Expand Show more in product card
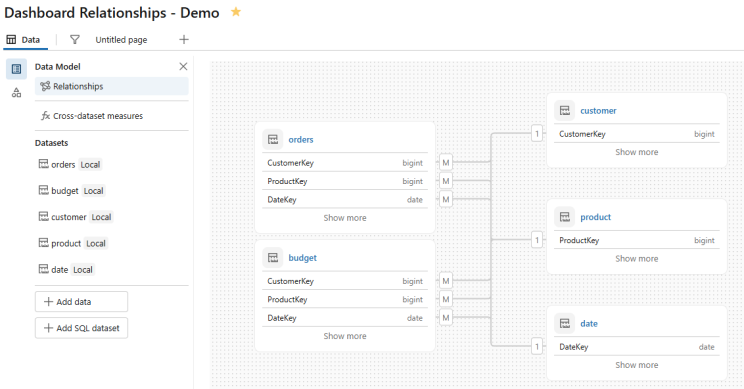This screenshot has height=389, width=744. pyautogui.click(x=637, y=259)
